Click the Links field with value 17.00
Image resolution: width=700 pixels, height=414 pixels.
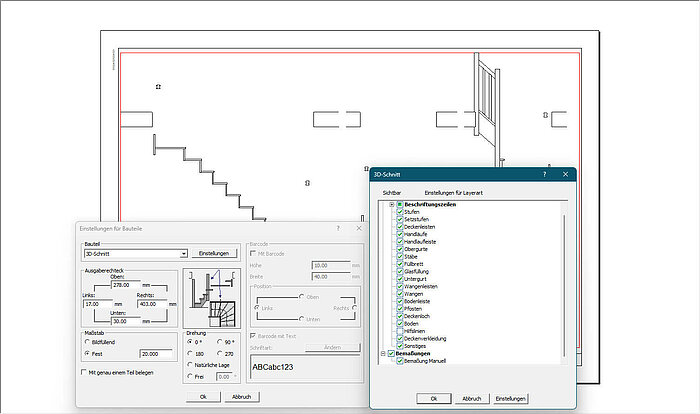pyautogui.click(x=97, y=304)
